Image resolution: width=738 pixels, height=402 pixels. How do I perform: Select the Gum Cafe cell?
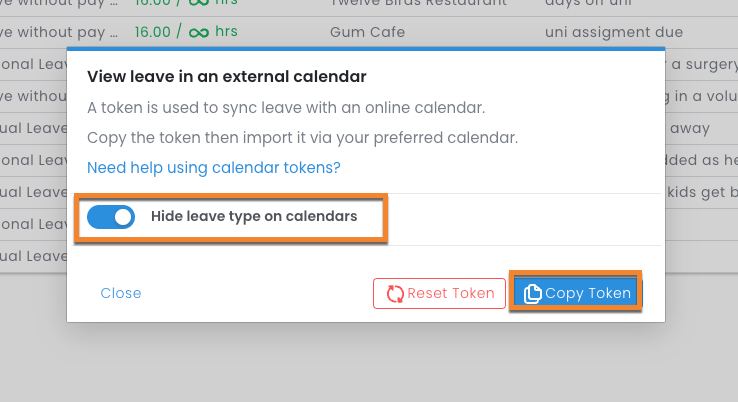coord(367,32)
